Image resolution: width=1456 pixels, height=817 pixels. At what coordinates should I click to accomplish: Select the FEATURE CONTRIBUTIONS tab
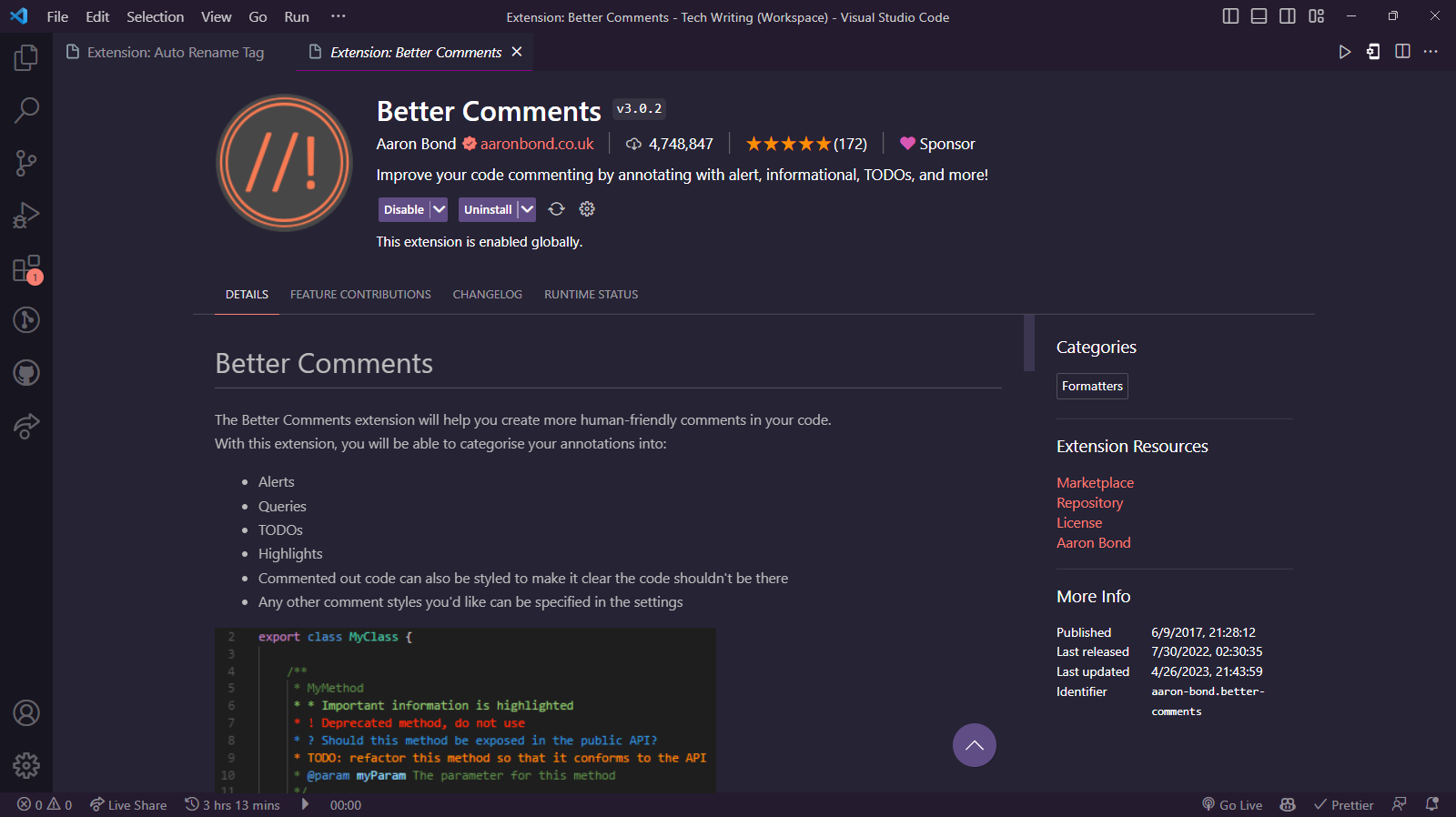360,295
